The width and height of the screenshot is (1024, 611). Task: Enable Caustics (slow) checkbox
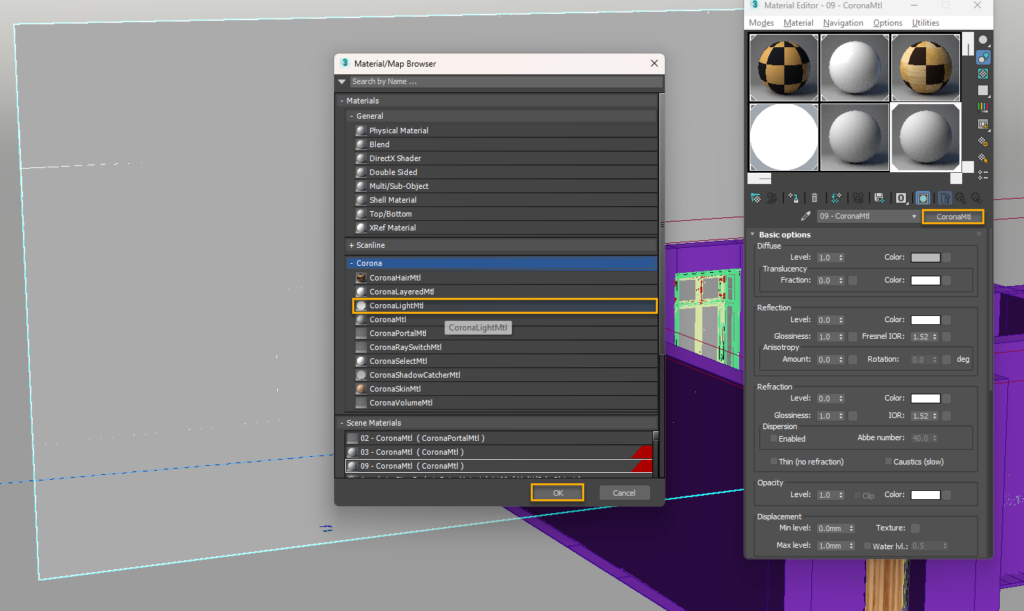[x=888, y=462]
